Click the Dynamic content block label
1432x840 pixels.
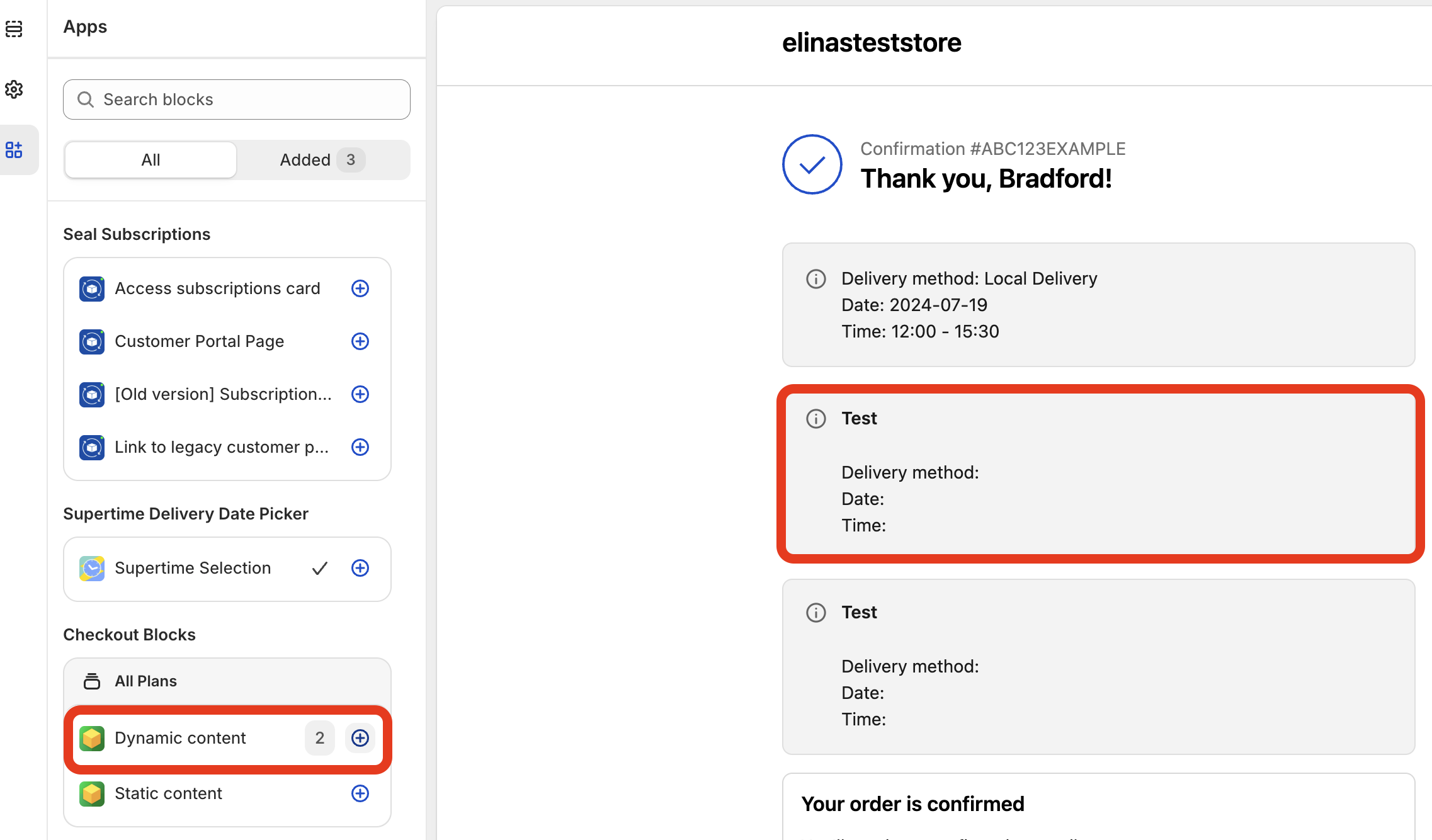[180, 738]
